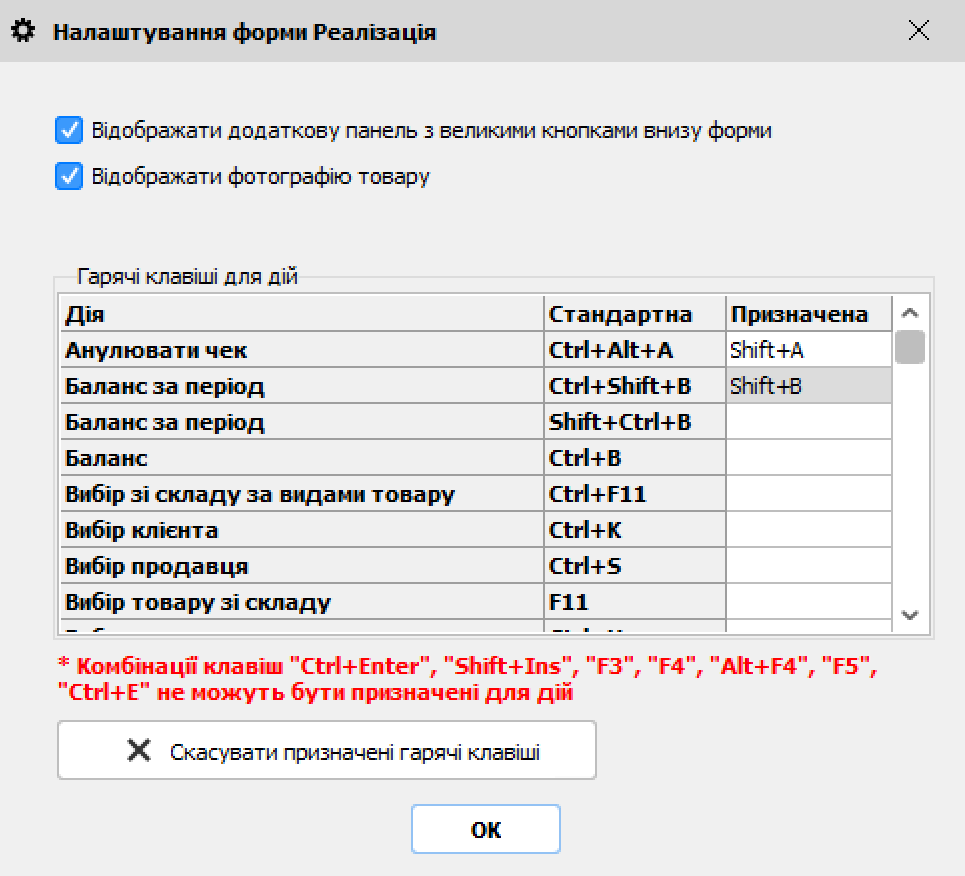The height and width of the screenshot is (876, 965).
Task: Click the scrollbar up arrow
Action: [x=911, y=312]
